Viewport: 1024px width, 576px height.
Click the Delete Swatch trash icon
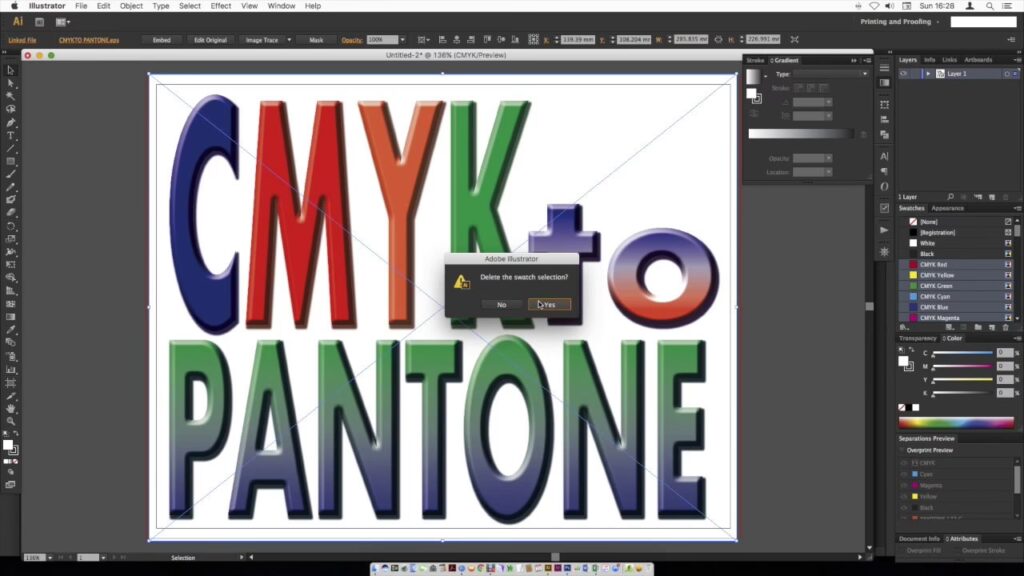1006,327
